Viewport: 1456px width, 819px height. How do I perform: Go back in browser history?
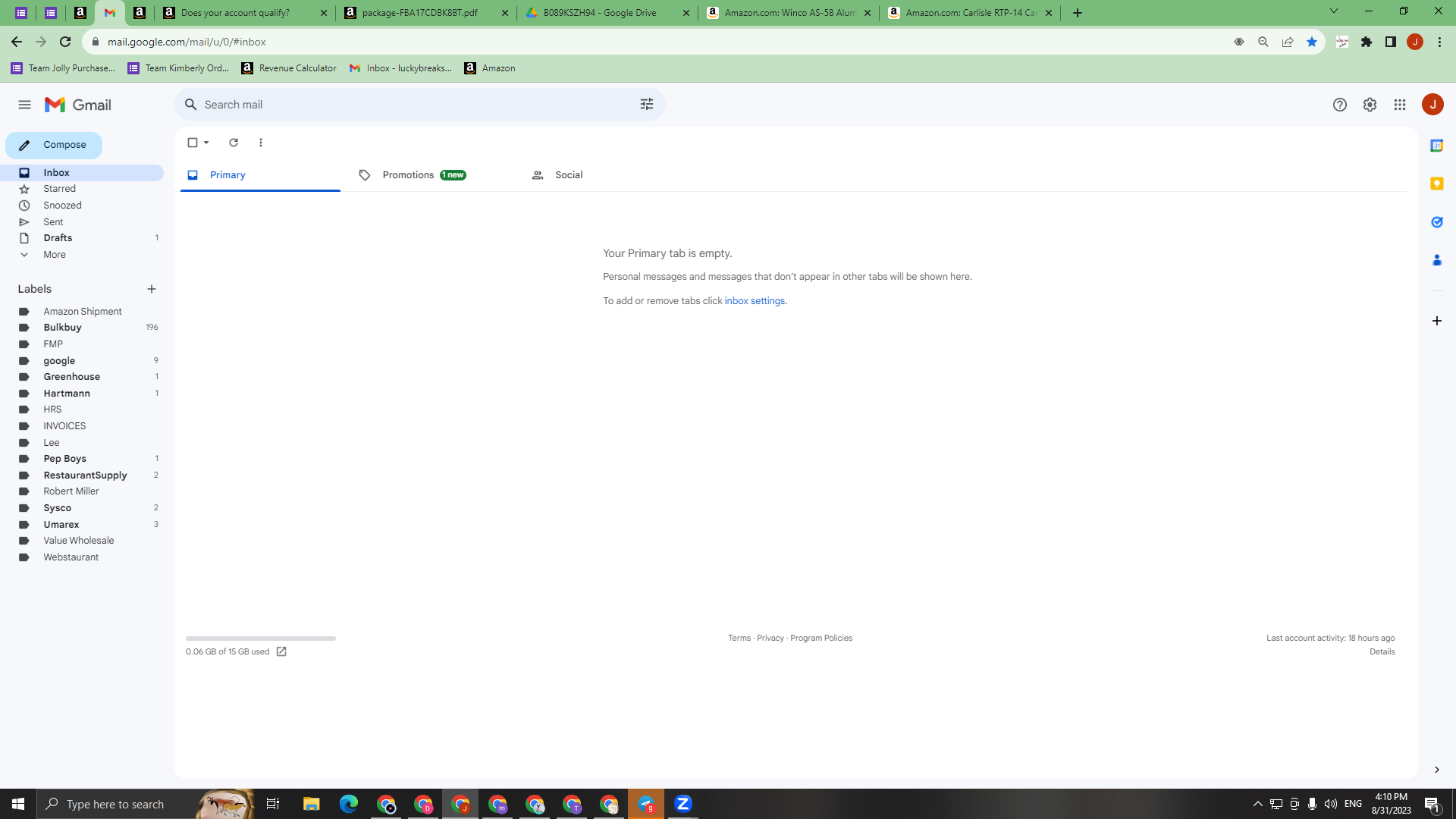coord(17,42)
